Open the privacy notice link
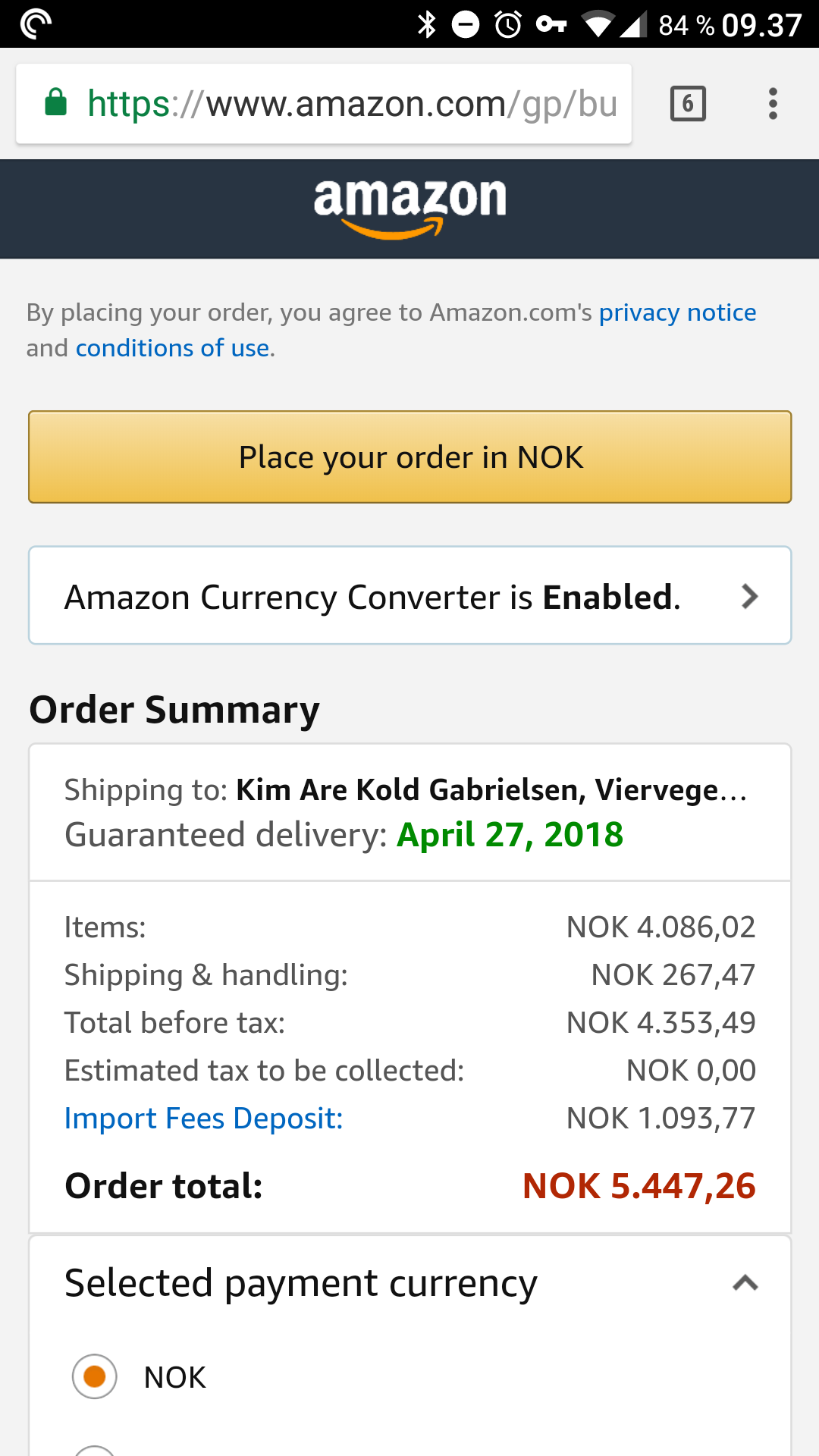Screen dimensions: 819x1456 point(677,312)
